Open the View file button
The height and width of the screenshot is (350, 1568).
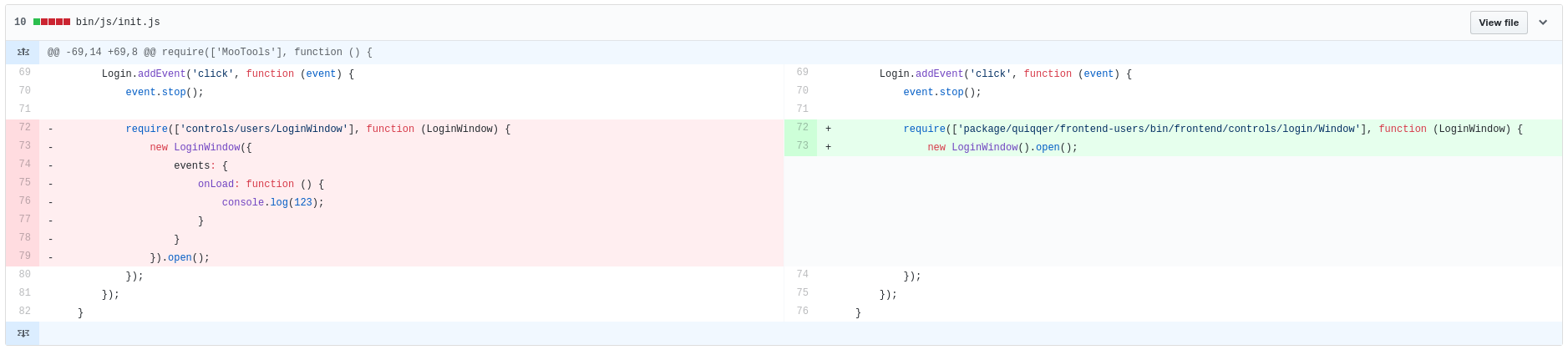pyautogui.click(x=1499, y=23)
